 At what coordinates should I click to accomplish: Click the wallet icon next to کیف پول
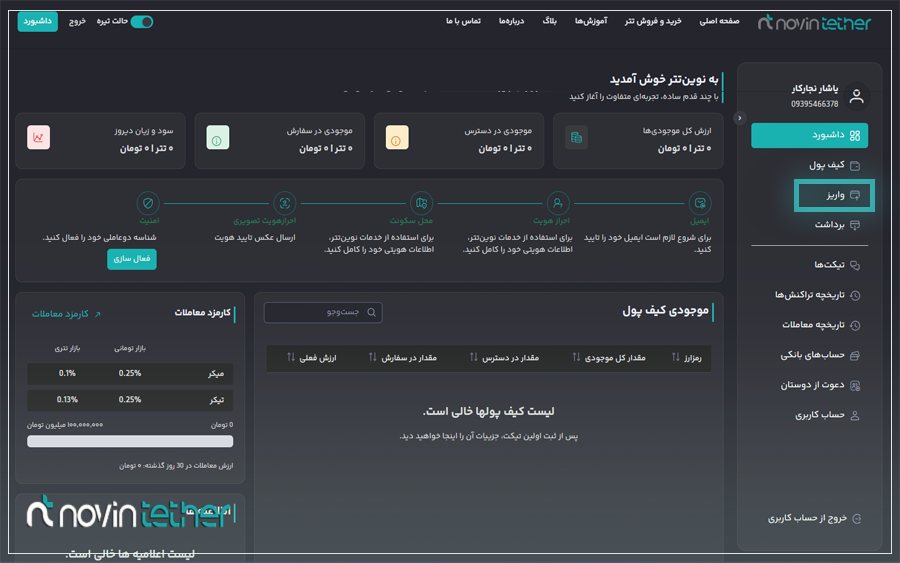pos(855,166)
